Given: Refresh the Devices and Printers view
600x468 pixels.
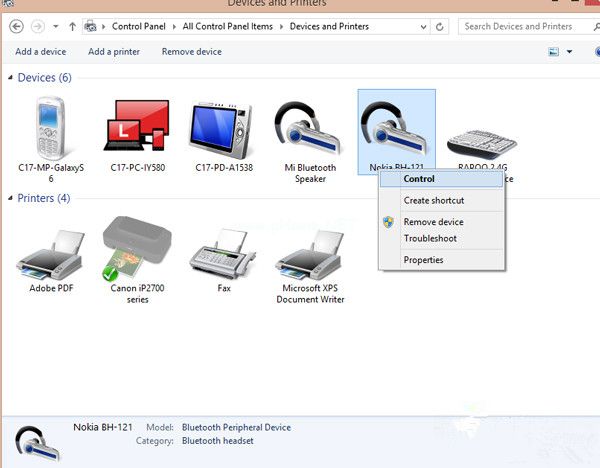Looking at the screenshot, I should [440, 27].
